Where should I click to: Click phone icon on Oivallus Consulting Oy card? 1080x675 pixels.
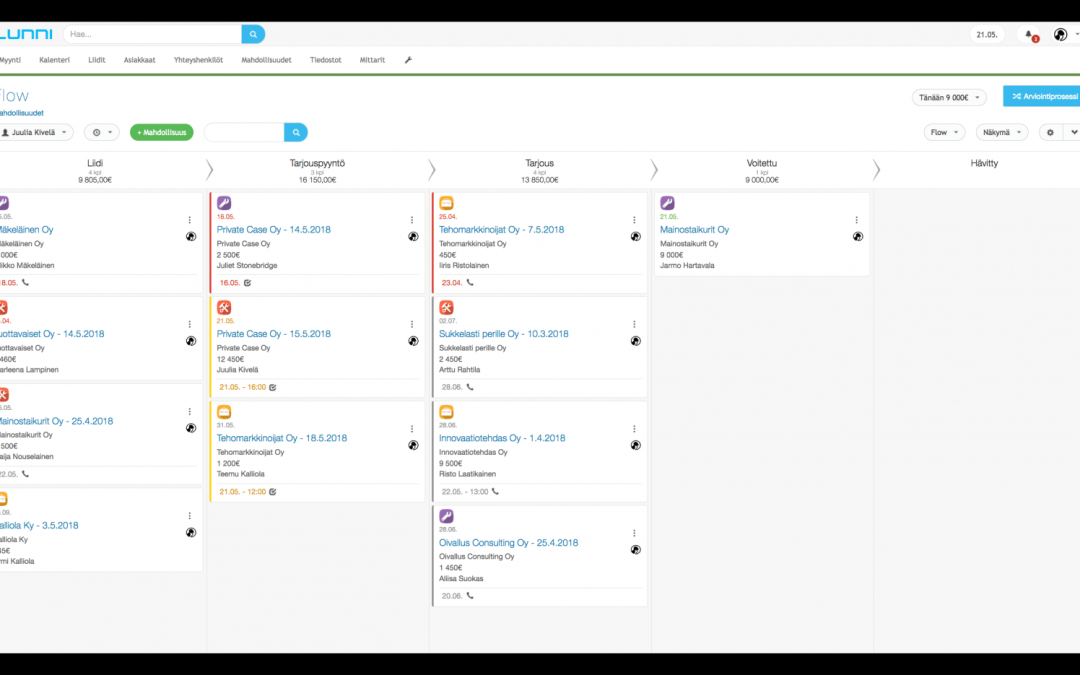click(x=470, y=596)
